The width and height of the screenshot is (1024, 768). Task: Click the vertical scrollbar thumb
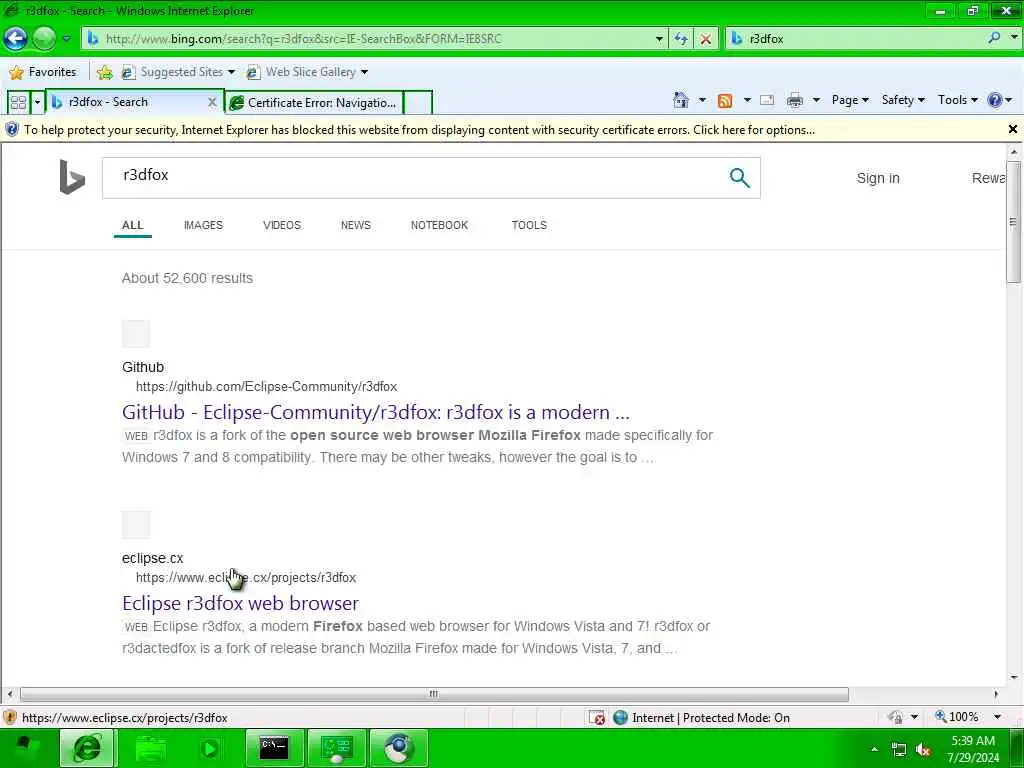point(1013,222)
